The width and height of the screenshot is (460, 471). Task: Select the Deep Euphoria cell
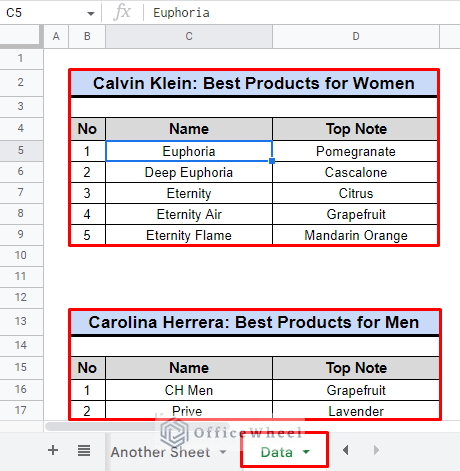(189, 172)
